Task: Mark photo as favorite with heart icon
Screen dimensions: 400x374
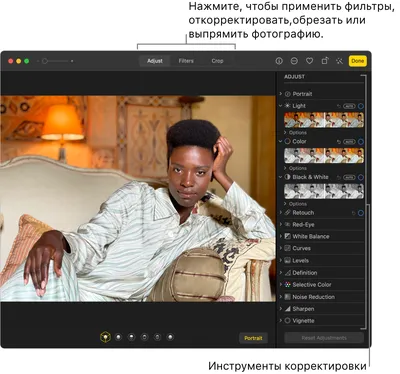Action: 310,61
